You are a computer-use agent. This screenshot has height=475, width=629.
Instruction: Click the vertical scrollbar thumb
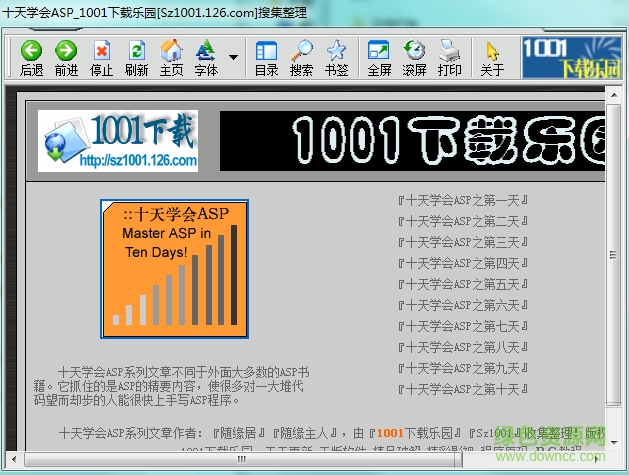613,255
